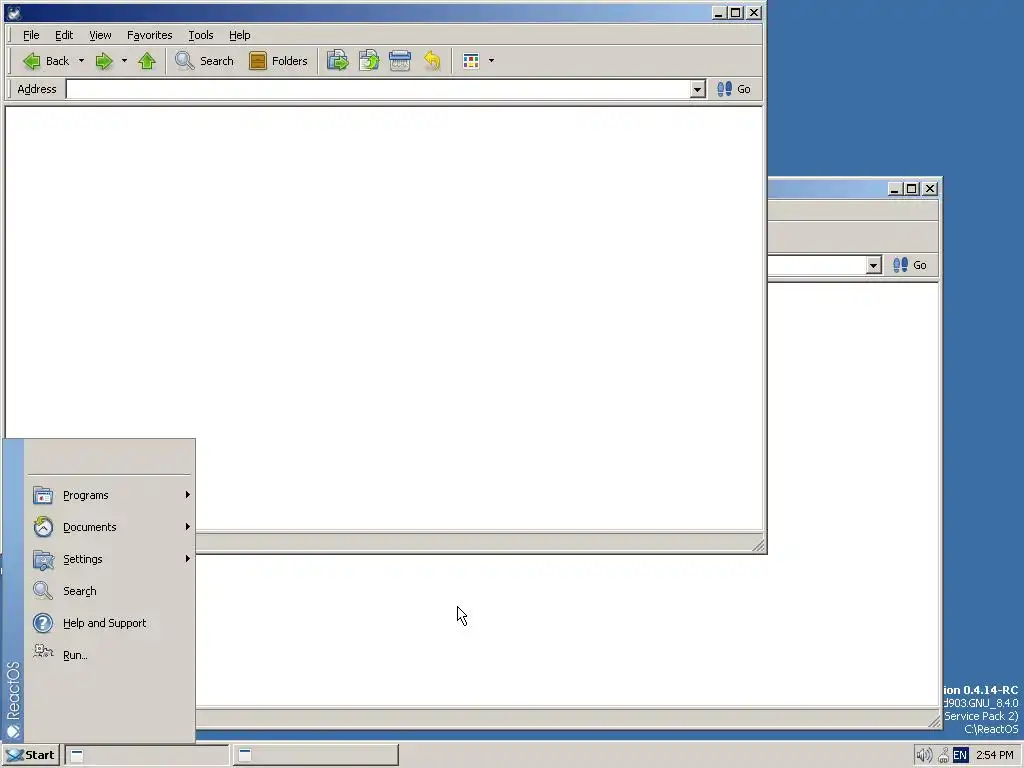
Task: Click the front window's resize grip
Action: pyautogui.click(x=758, y=545)
